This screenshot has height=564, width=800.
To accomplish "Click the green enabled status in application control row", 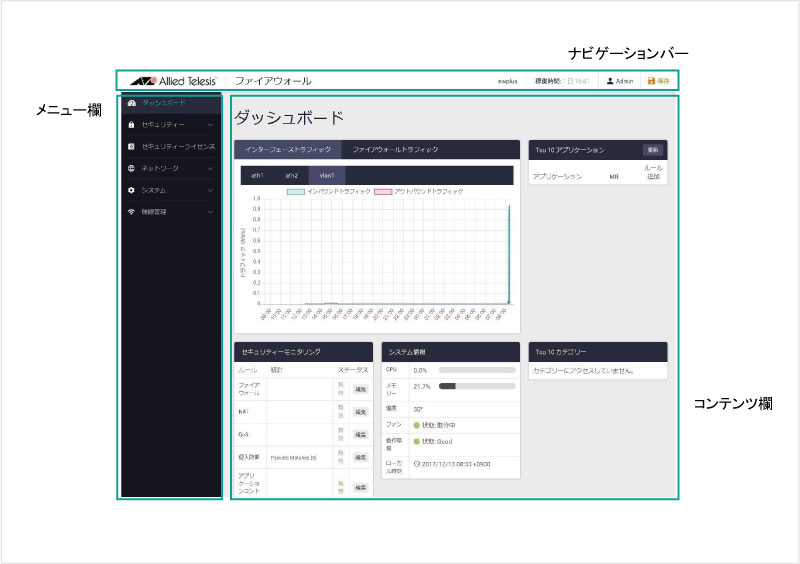I will click(x=340, y=487).
